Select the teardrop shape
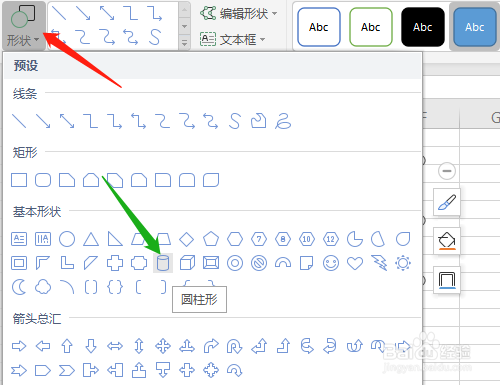Image resolution: width=500 pixels, height=385 pixels. (x=403, y=239)
